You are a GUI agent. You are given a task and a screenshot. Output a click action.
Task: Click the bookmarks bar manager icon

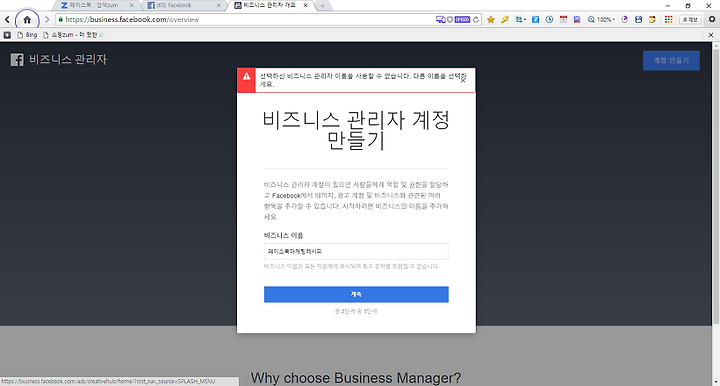pyautogui.click(x=7, y=35)
